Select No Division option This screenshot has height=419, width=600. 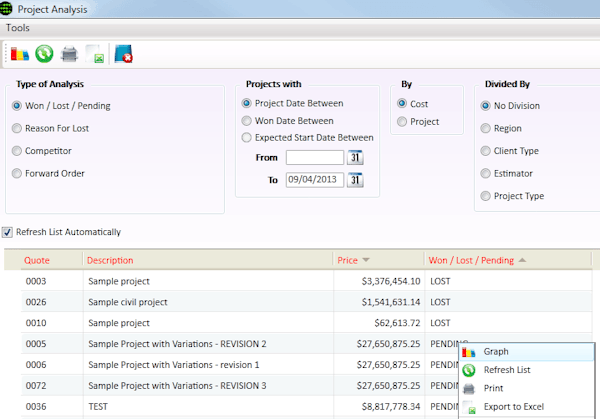[485, 106]
